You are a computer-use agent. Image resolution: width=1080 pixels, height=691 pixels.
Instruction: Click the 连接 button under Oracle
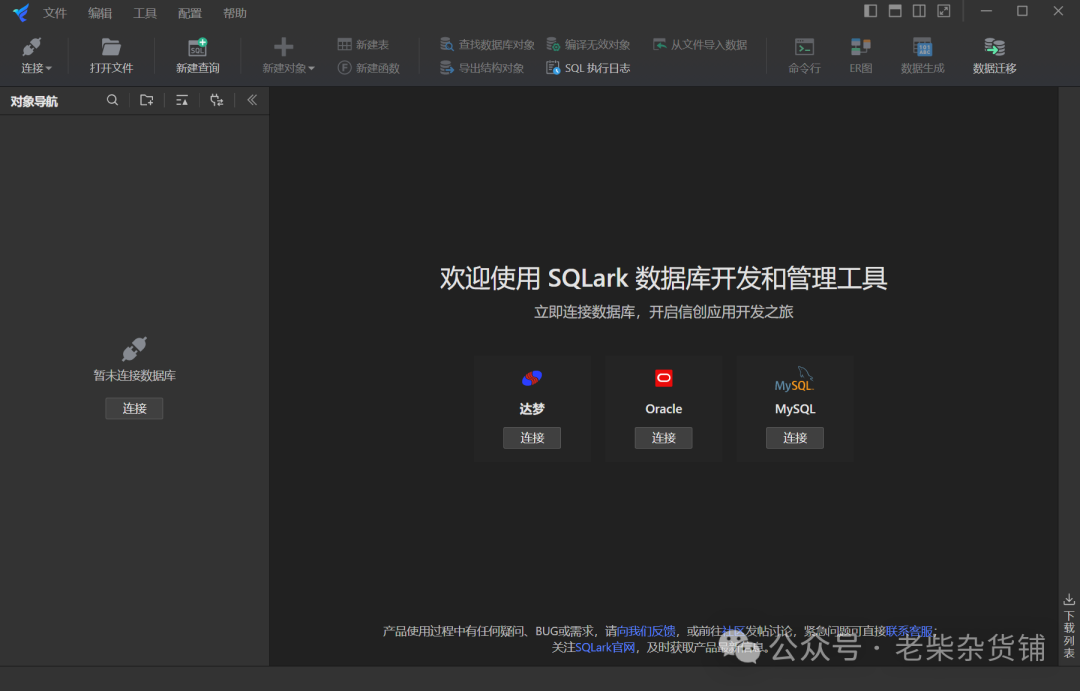663,437
